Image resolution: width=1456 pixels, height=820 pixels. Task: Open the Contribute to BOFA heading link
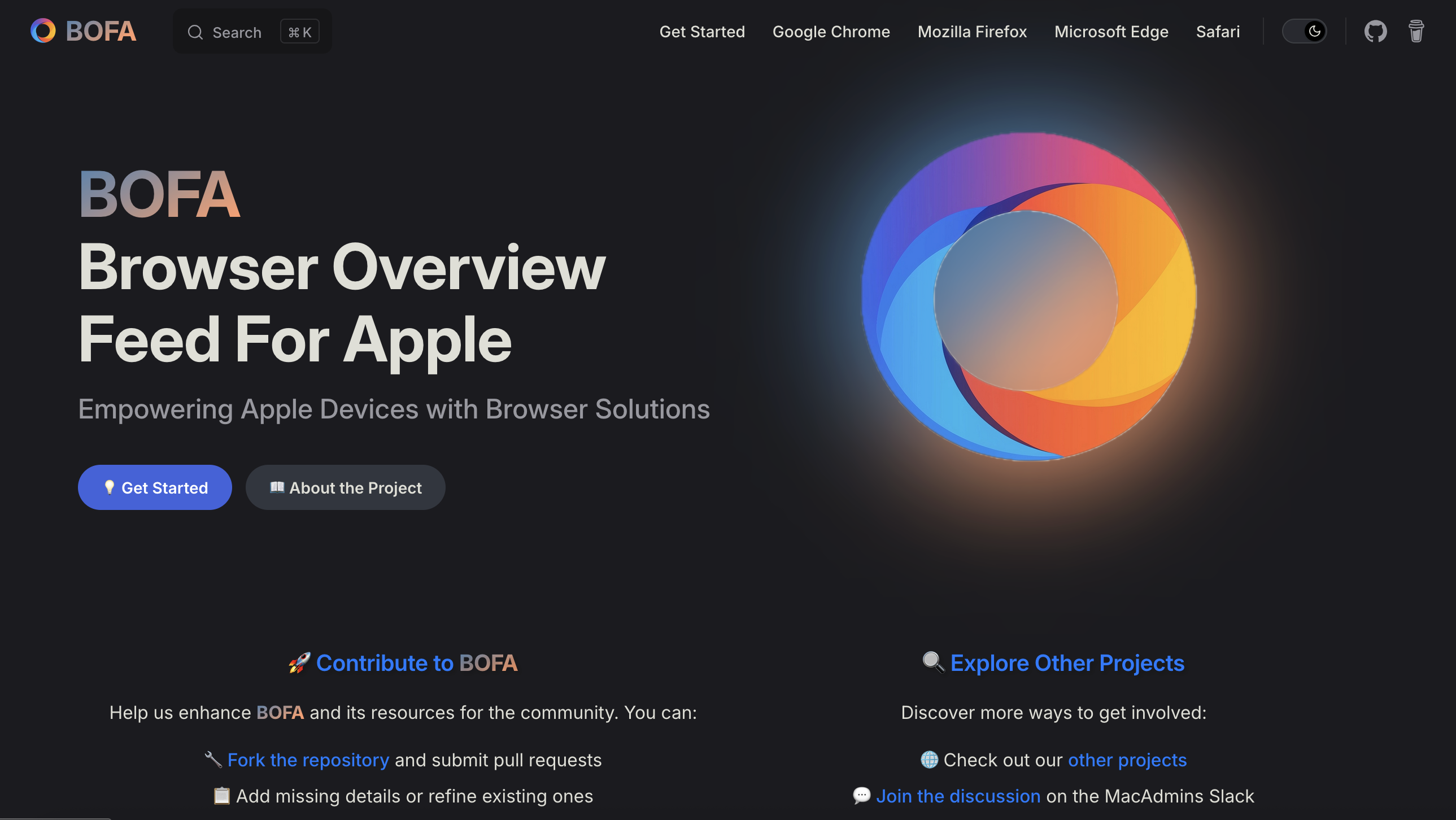tap(417, 662)
